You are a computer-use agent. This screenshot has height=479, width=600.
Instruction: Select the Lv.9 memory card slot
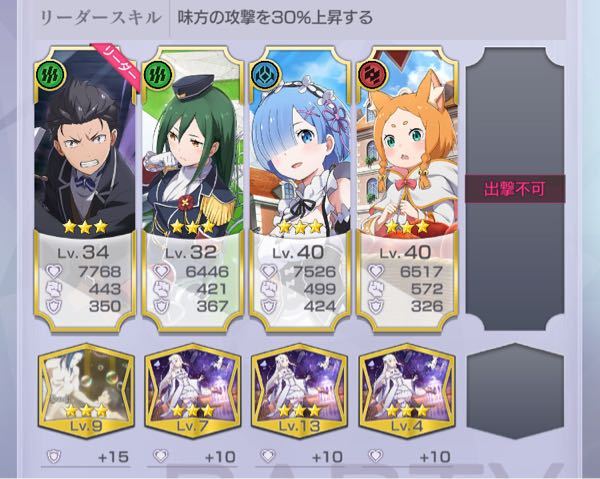(86, 391)
